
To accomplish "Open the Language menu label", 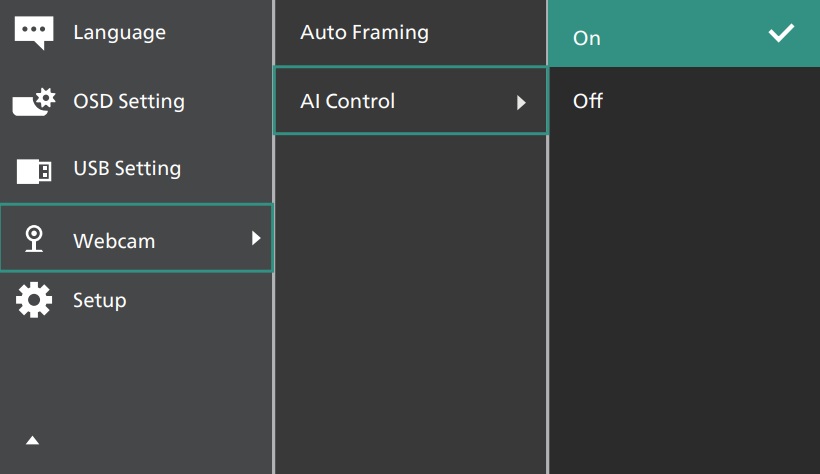I will 119,33.
